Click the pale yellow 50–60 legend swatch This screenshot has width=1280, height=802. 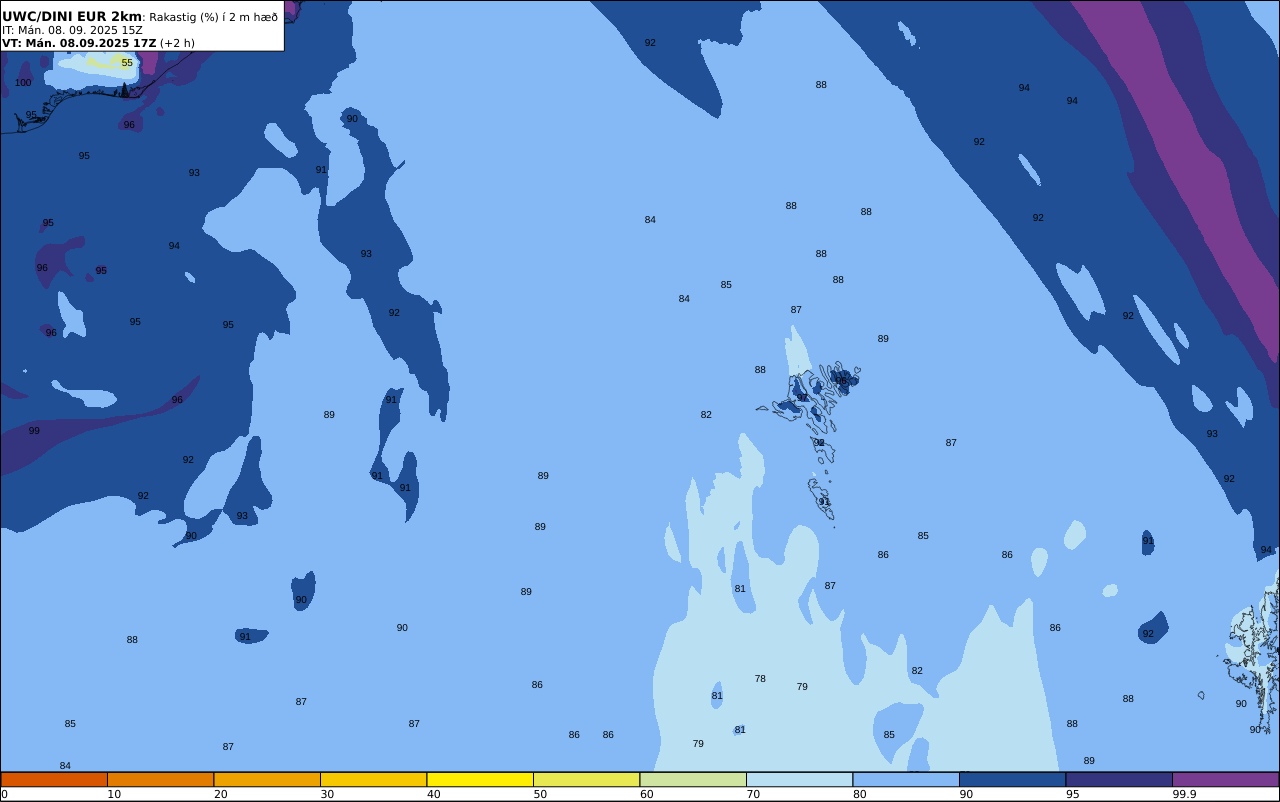[x=586, y=779]
